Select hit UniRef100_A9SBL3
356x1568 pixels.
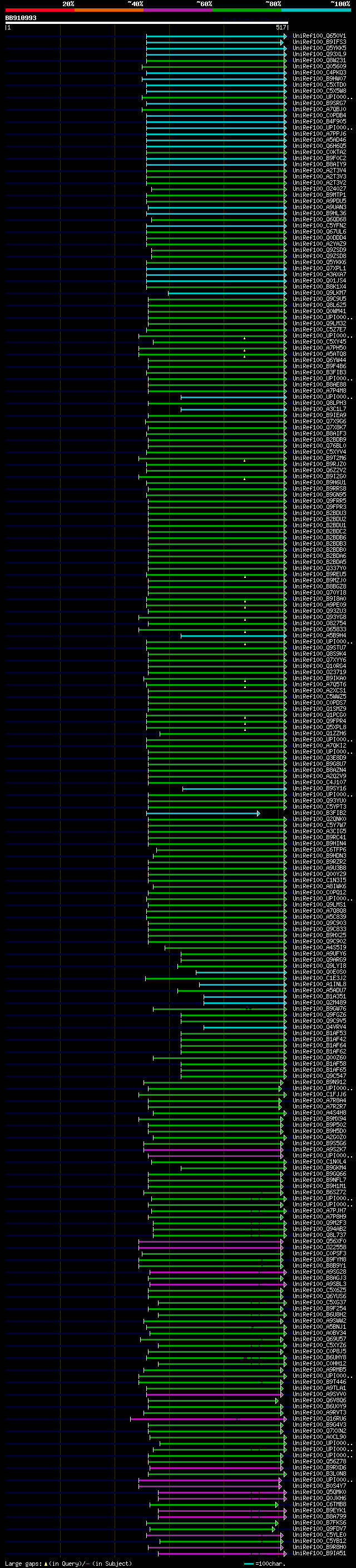[x=319, y=1284]
